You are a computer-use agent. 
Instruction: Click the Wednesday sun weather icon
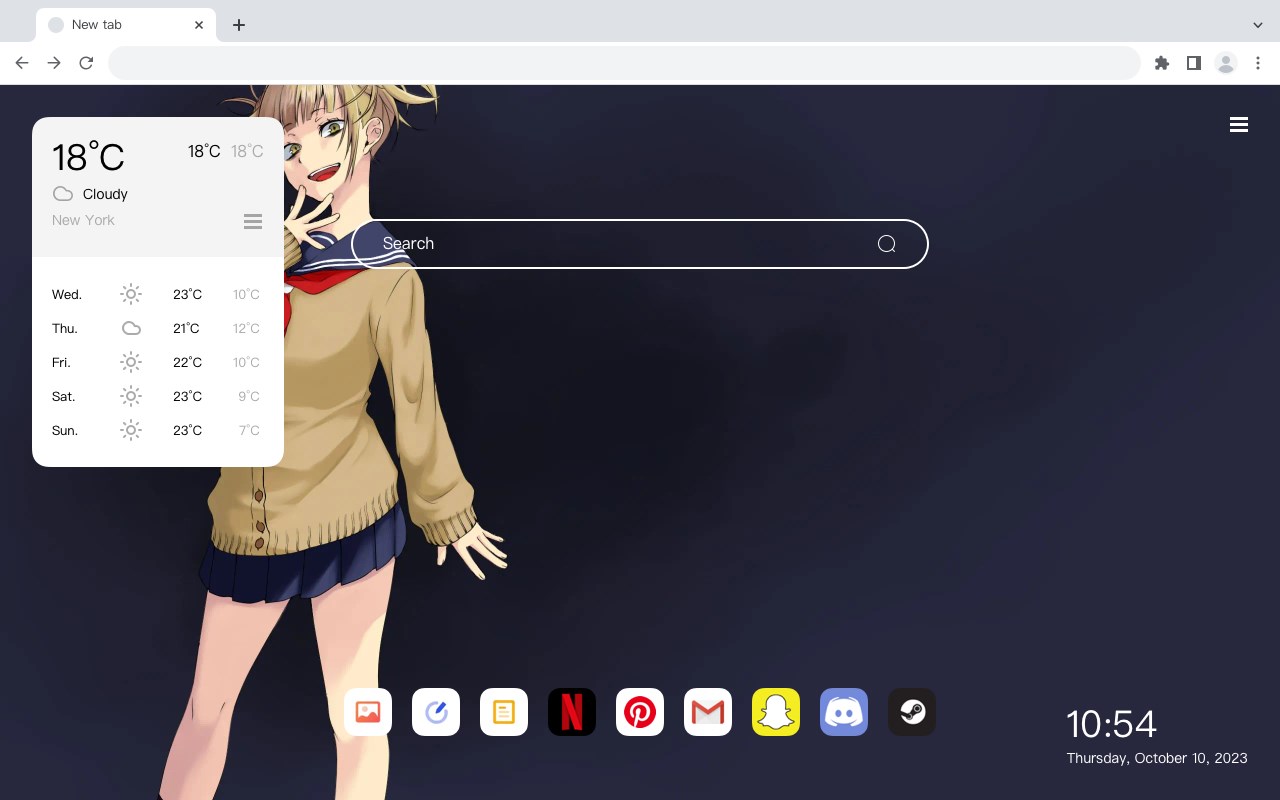click(131, 294)
